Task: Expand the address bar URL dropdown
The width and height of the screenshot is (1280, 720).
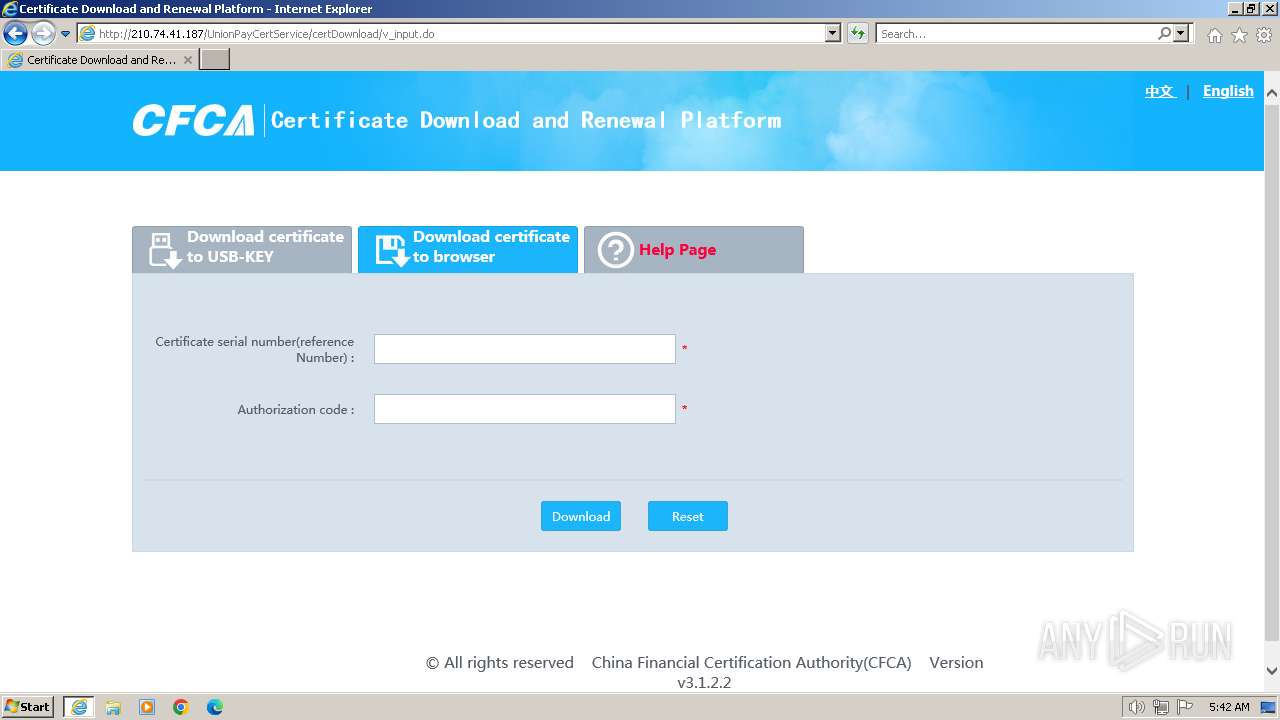Action: (x=833, y=33)
